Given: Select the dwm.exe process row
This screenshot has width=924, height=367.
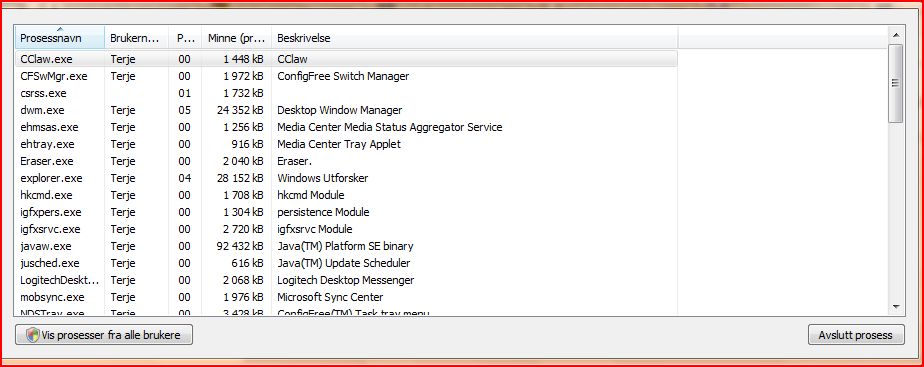Looking at the screenshot, I should click(346, 110).
